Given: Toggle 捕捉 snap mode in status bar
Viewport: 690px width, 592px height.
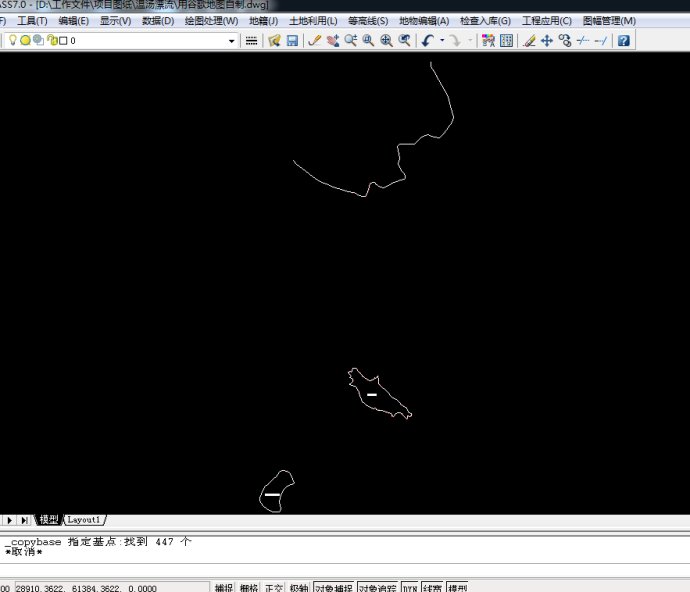Looking at the screenshot, I should click(224, 587).
